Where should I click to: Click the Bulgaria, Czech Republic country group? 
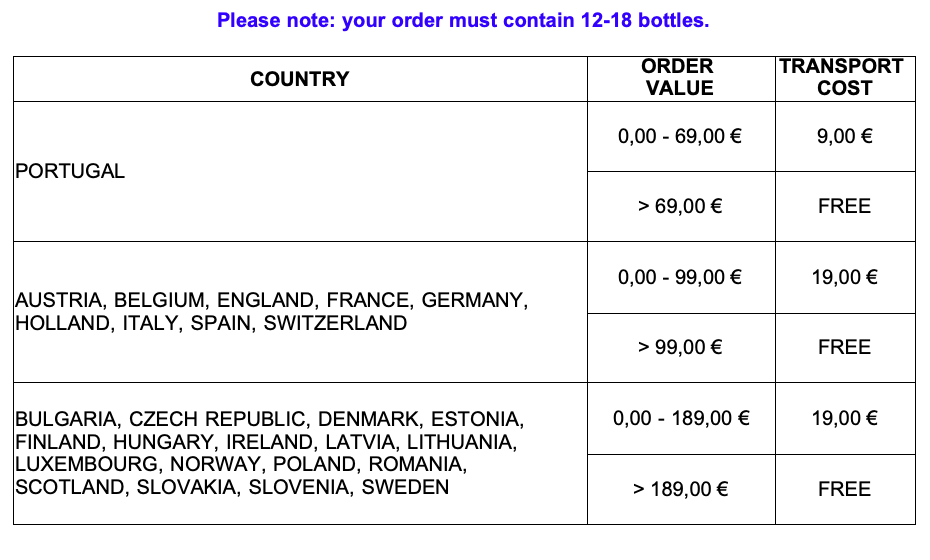300,454
